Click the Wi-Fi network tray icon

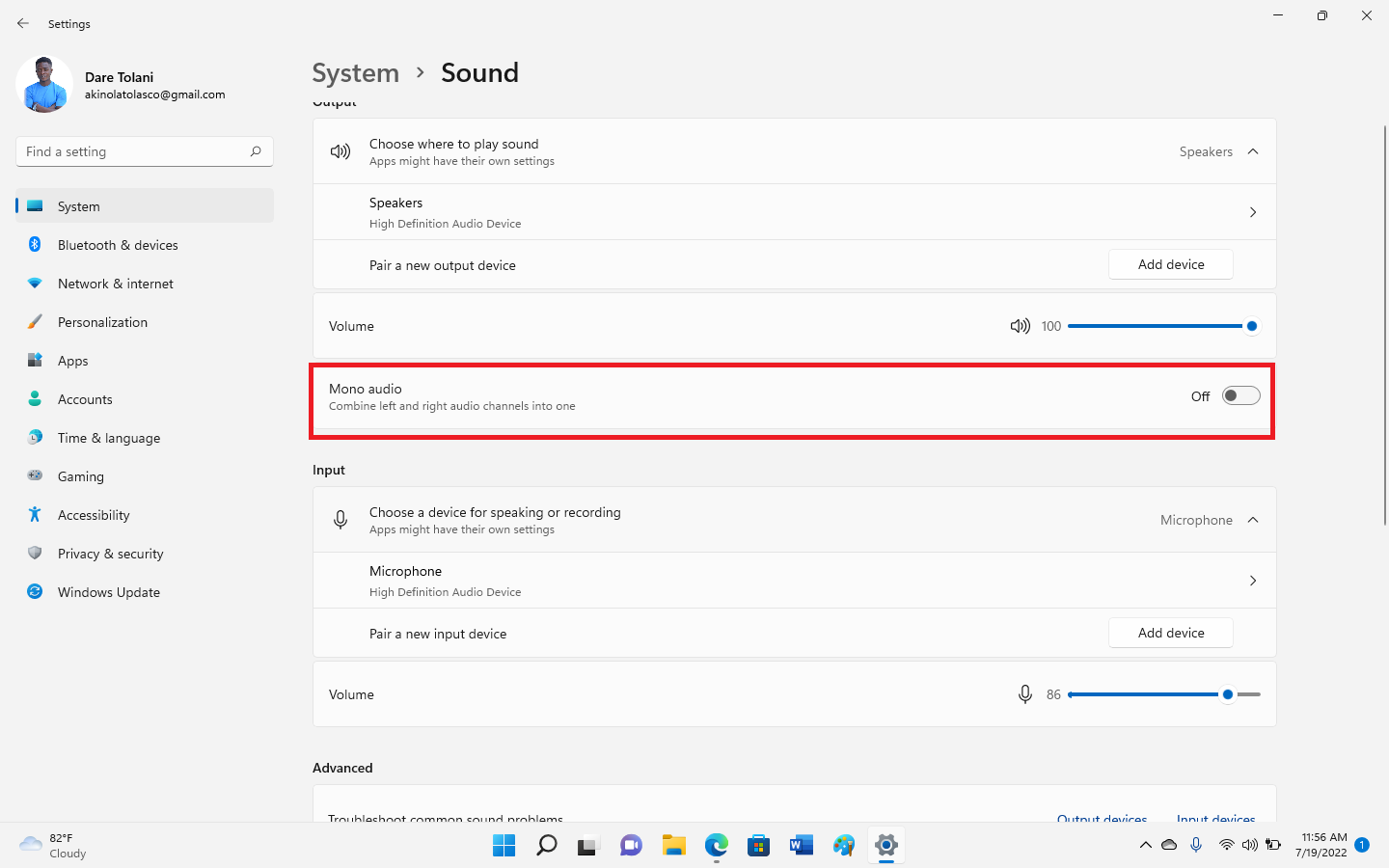[1226, 845]
